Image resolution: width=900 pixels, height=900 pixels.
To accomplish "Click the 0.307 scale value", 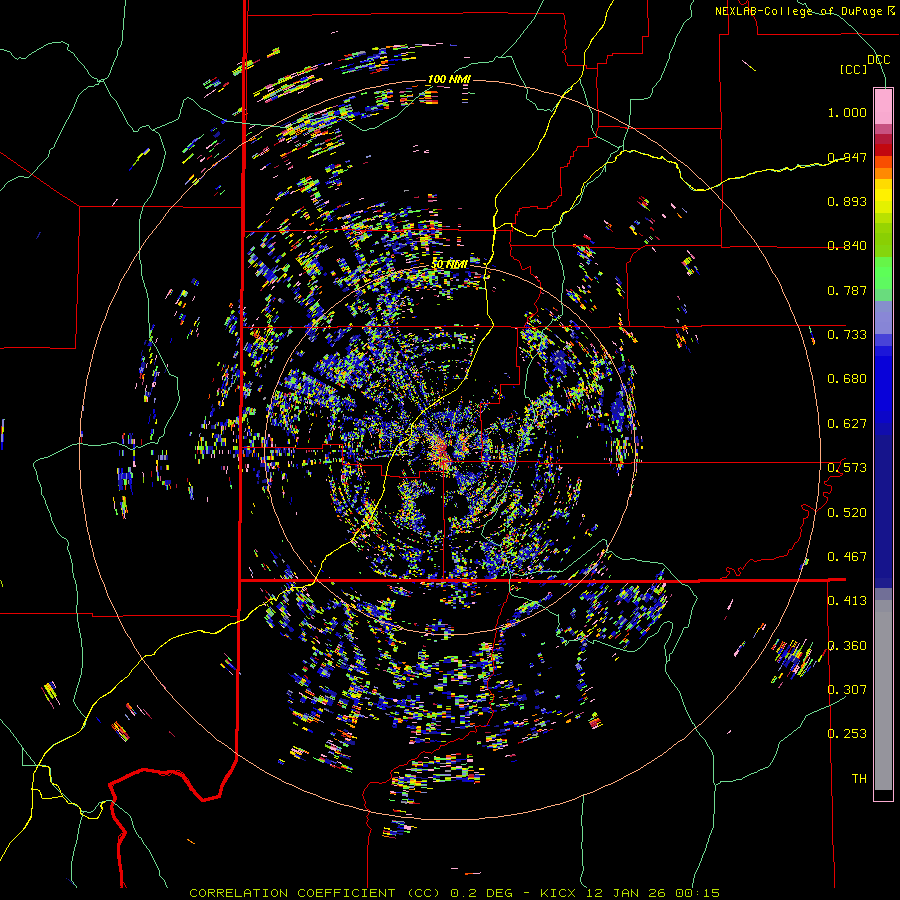I will pyautogui.click(x=847, y=689).
